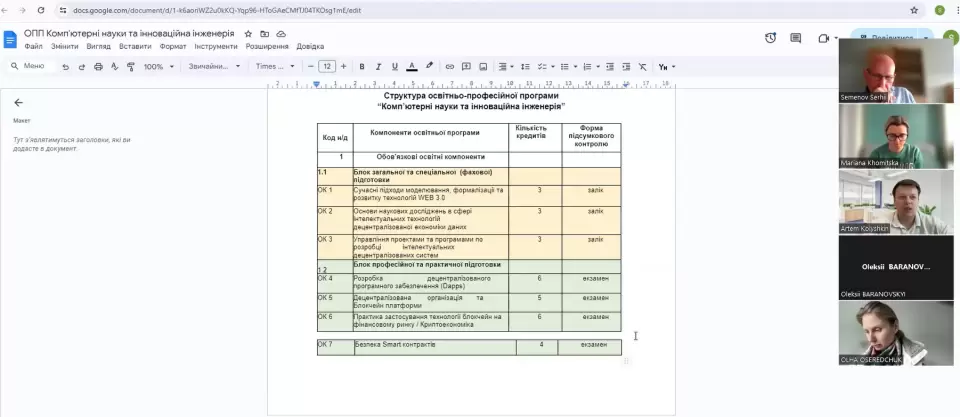Click the Redo arrow in the toolbar

point(81,67)
